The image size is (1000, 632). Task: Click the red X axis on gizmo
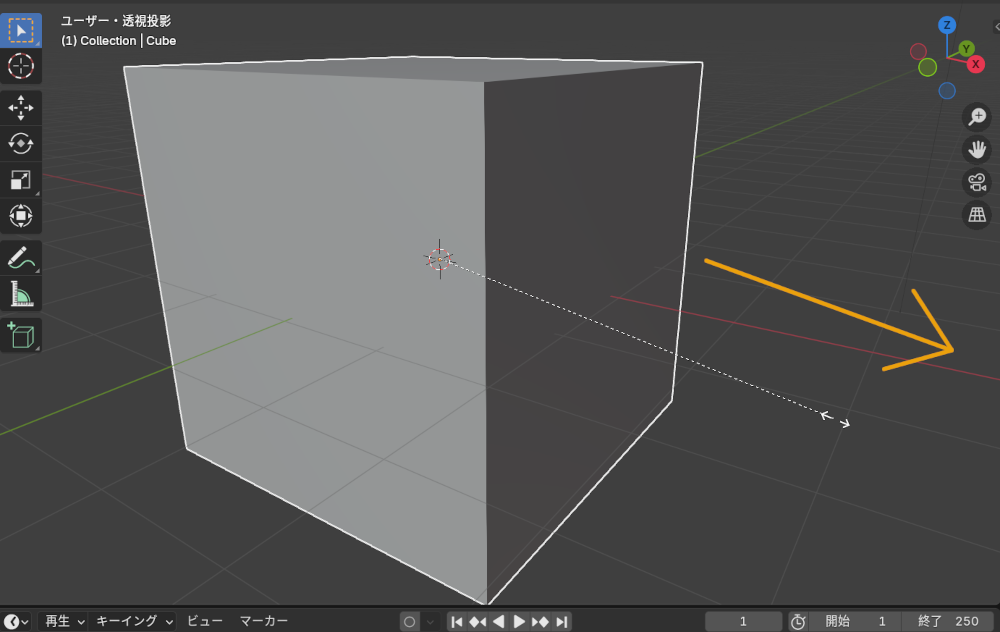click(x=975, y=64)
